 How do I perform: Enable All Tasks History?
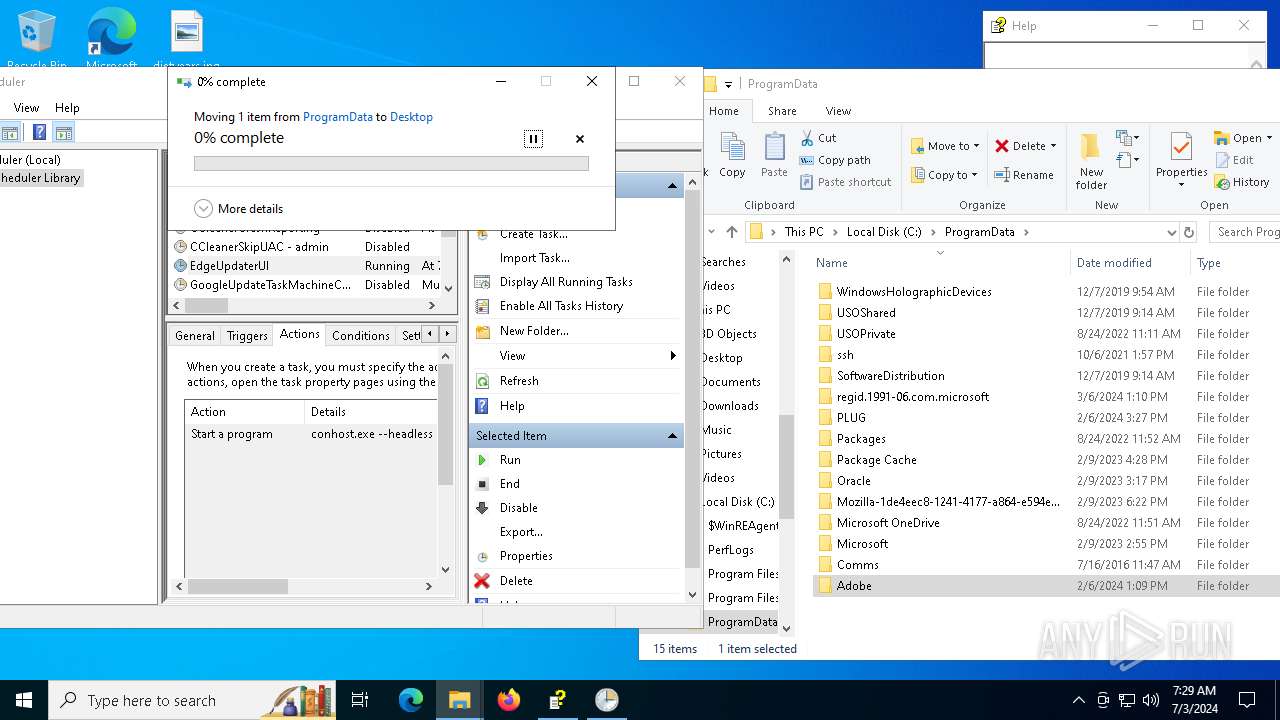point(561,306)
